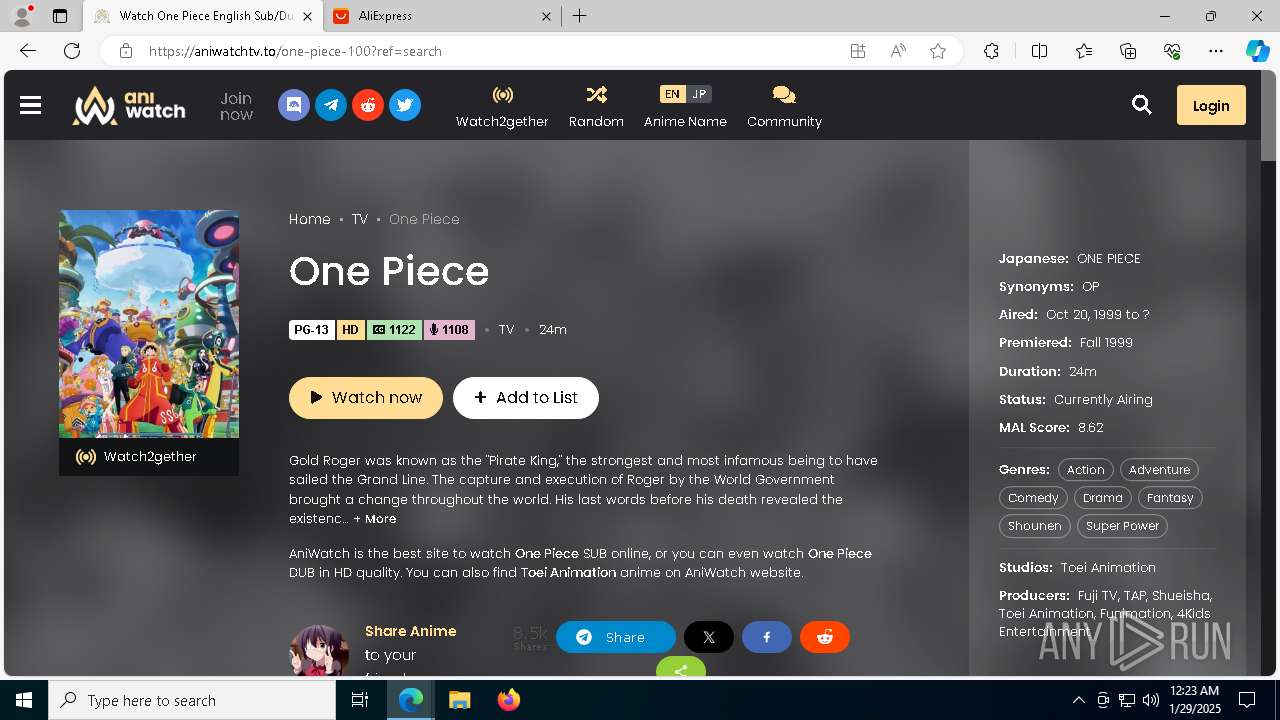Pick a Random anime
The width and height of the screenshot is (1280, 720).
click(596, 106)
